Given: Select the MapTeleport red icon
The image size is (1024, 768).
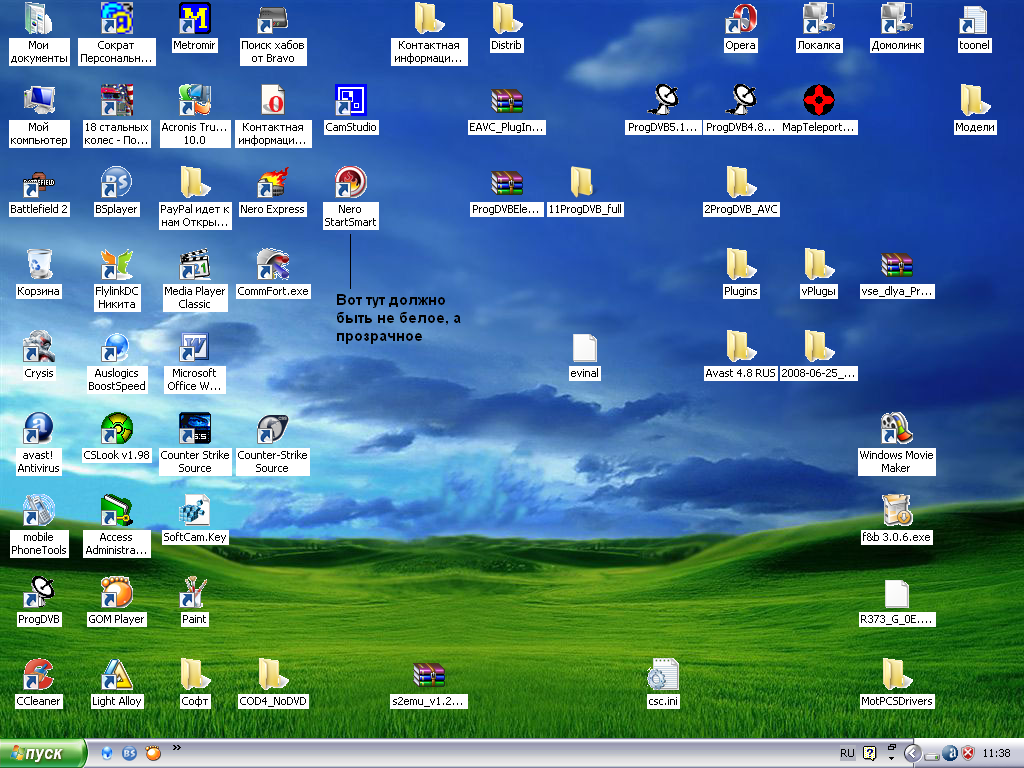Looking at the screenshot, I should 818,100.
